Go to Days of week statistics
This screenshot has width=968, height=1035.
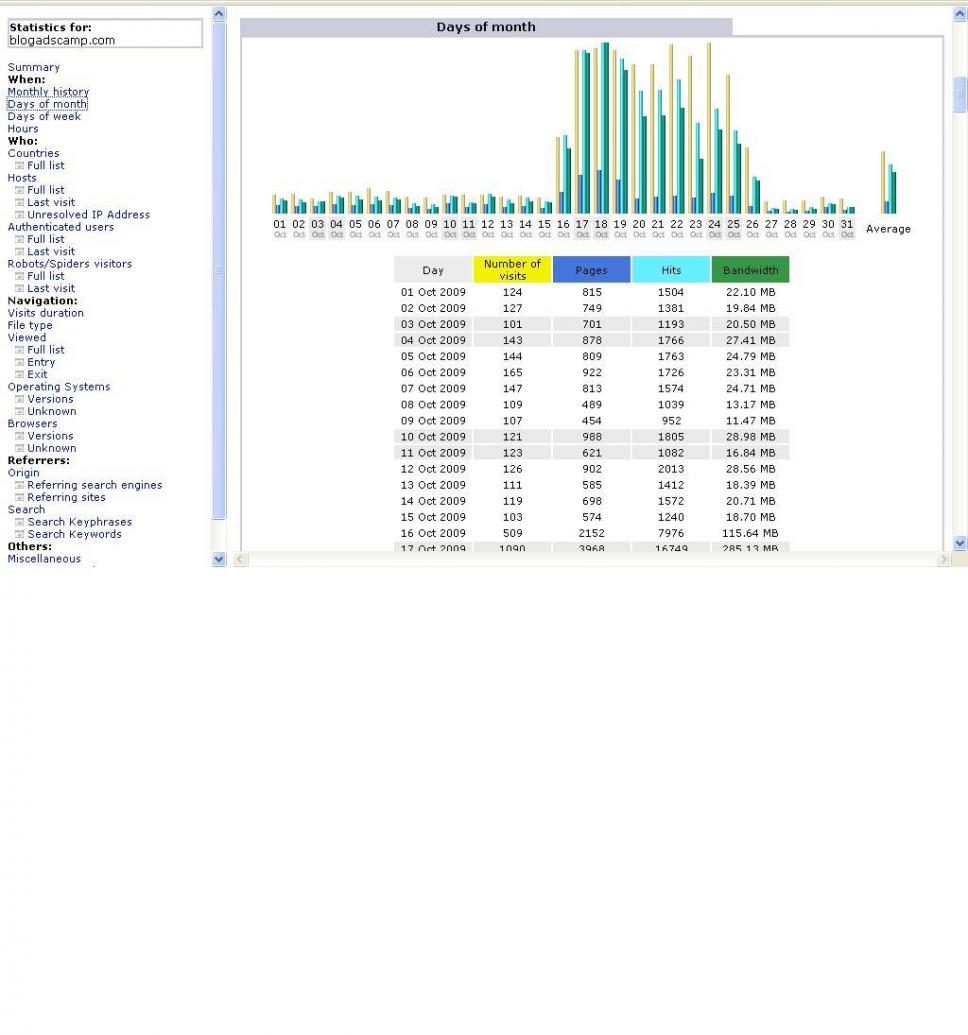pyautogui.click(x=44, y=117)
